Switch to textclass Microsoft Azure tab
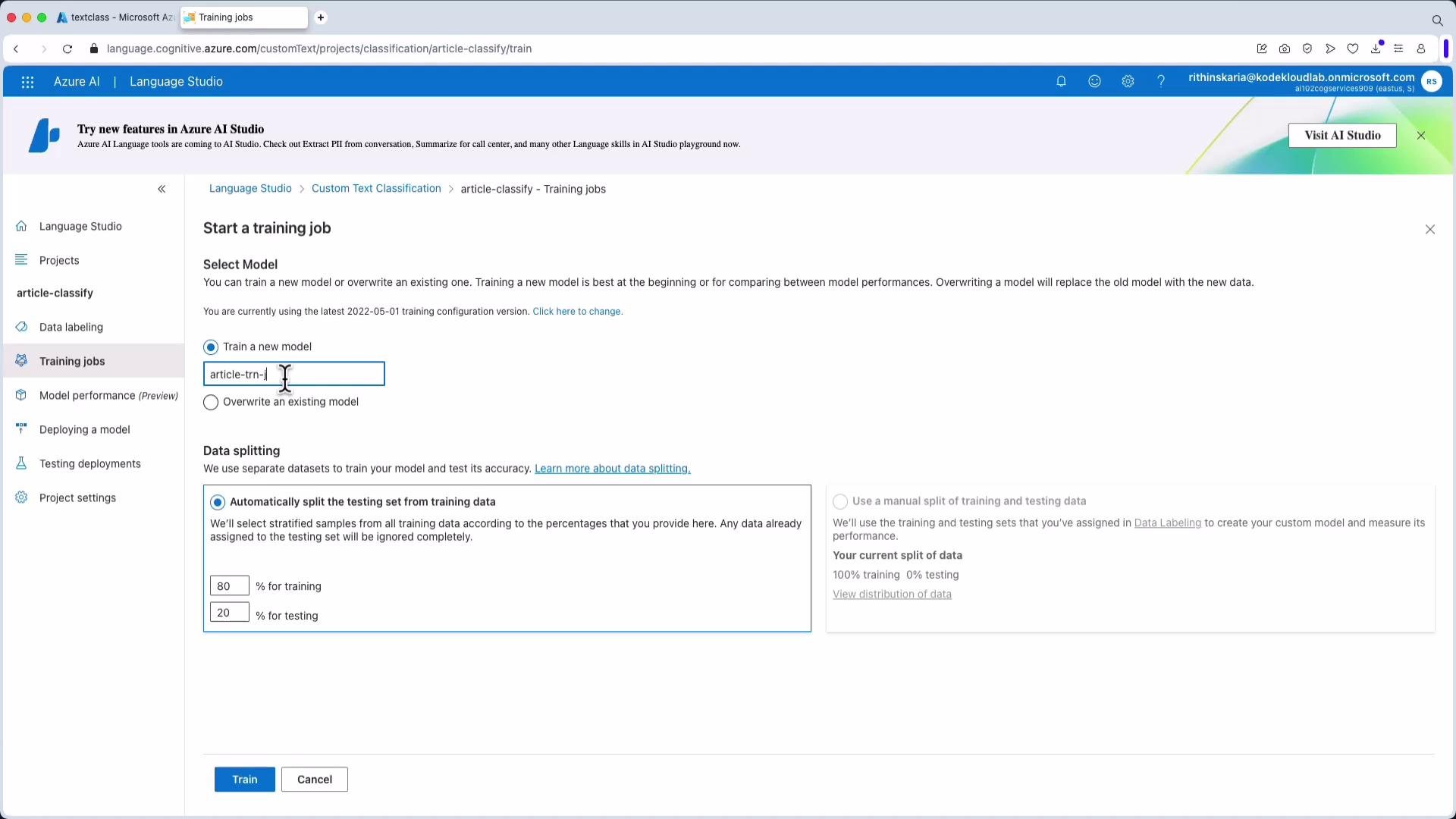The width and height of the screenshot is (1456, 819). coord(115,17)
